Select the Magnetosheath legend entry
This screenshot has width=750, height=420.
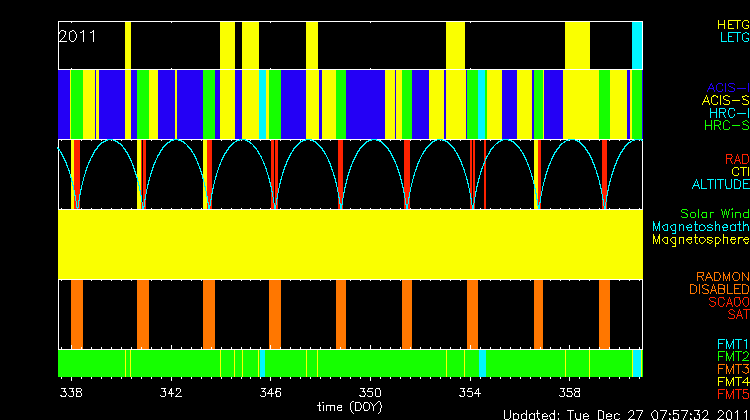[x=700, y=227]
